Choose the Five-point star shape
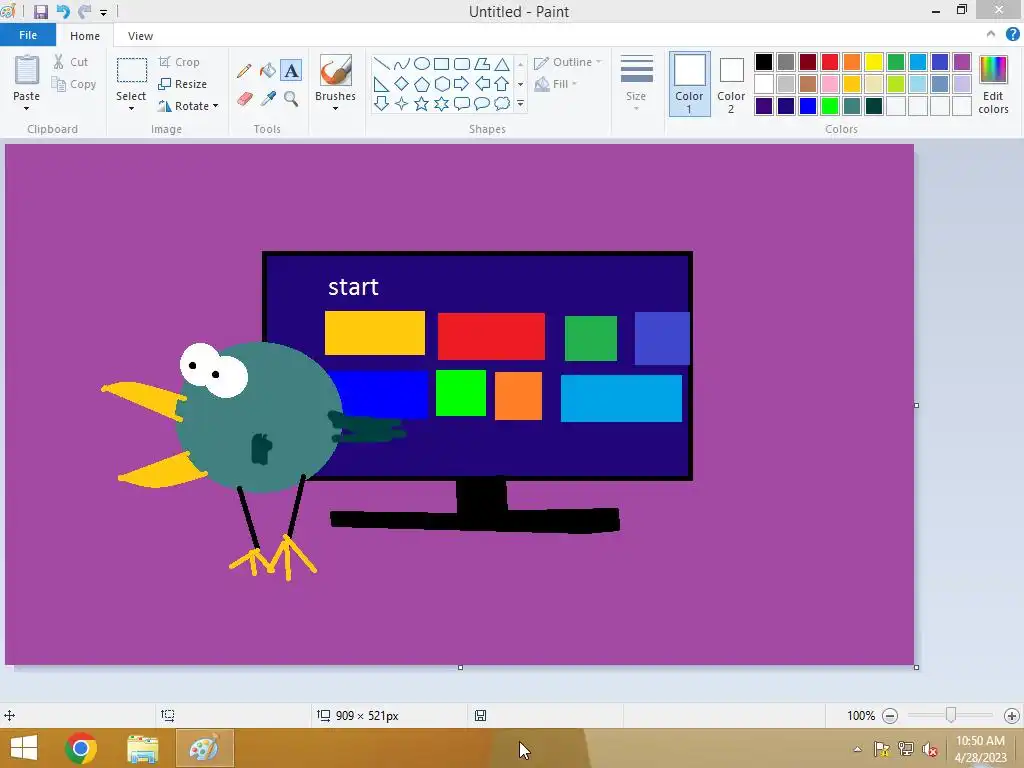 (x=422, y=103)
